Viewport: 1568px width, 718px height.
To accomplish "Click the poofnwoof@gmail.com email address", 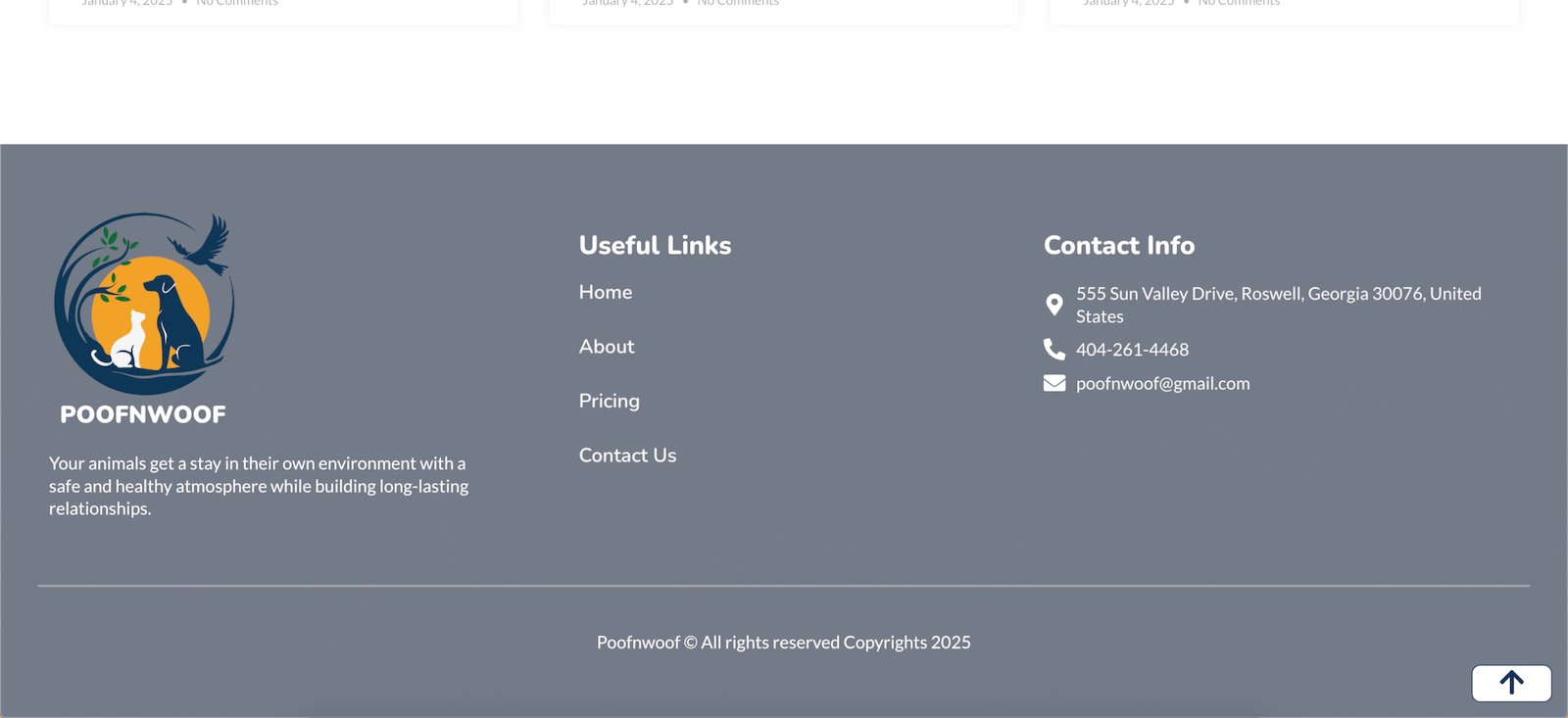I will [1163, 383].
